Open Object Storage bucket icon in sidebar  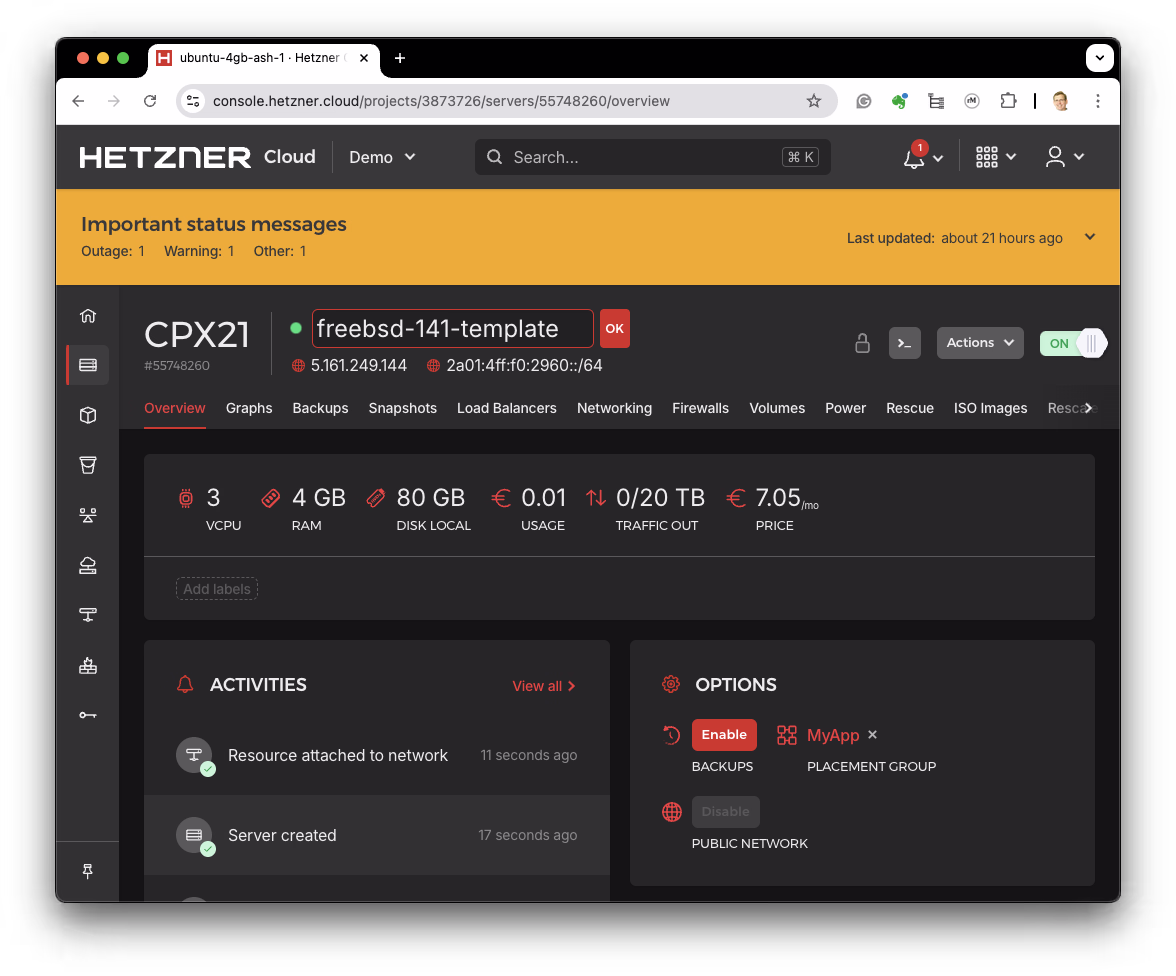click(x=88, y=465)
